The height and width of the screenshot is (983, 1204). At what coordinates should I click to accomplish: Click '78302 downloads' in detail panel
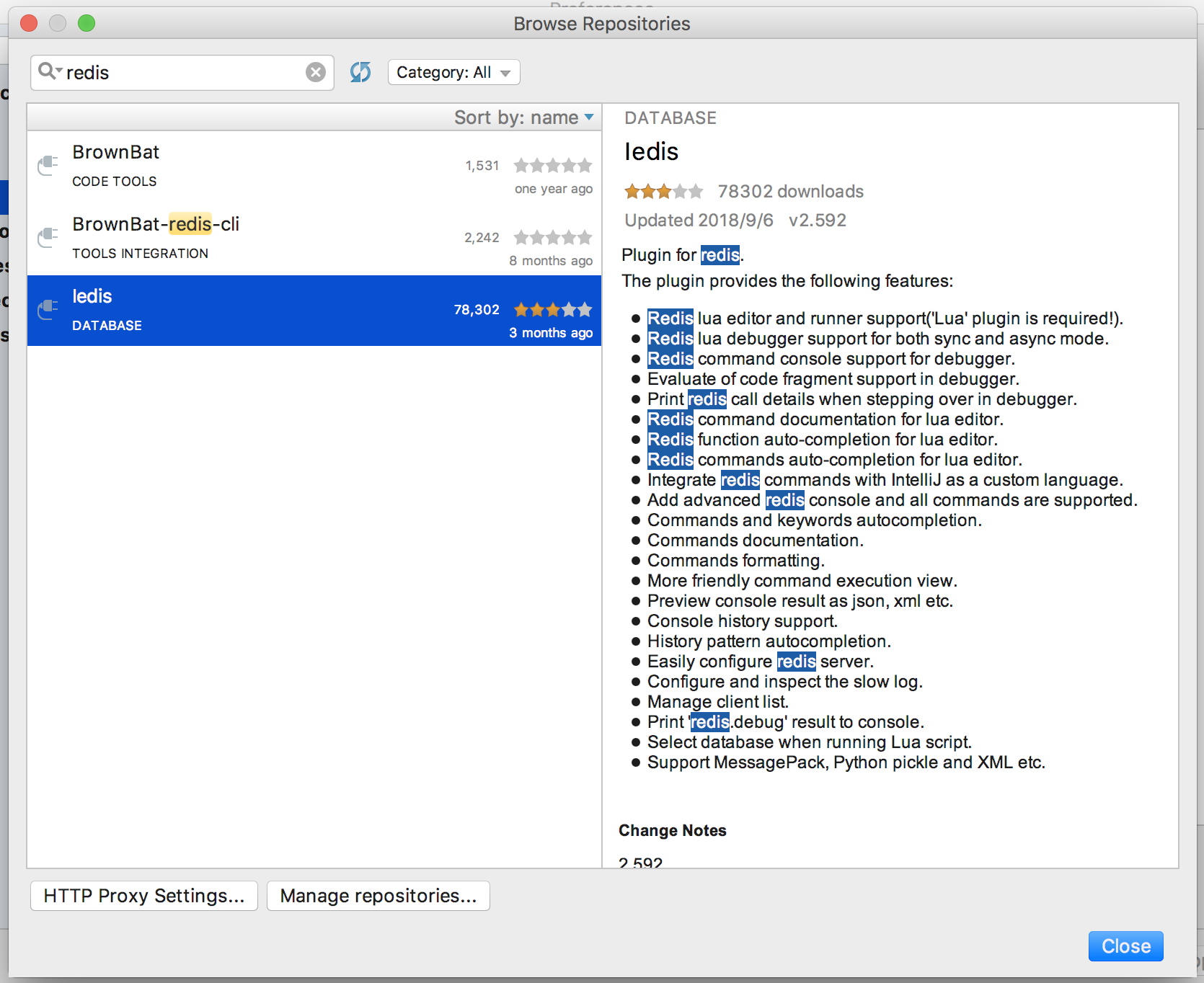[x=791, y=192]
